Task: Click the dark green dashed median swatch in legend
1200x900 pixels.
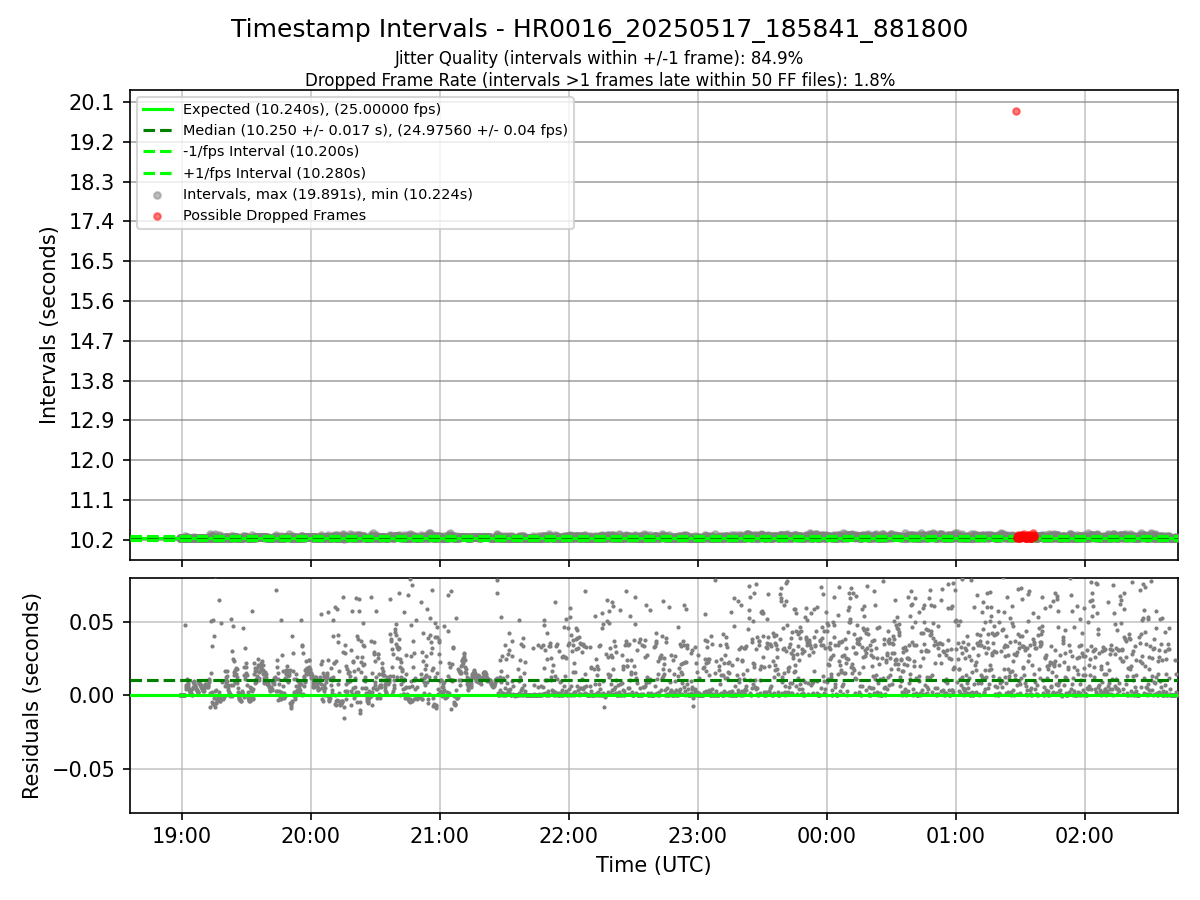Action: tap(157, 130)
